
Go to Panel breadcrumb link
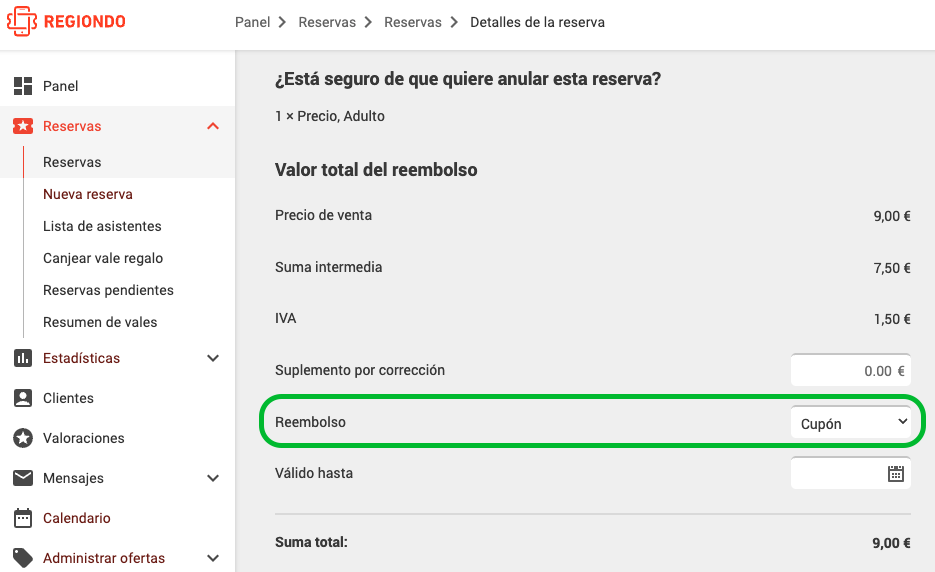tap(252, 22)
